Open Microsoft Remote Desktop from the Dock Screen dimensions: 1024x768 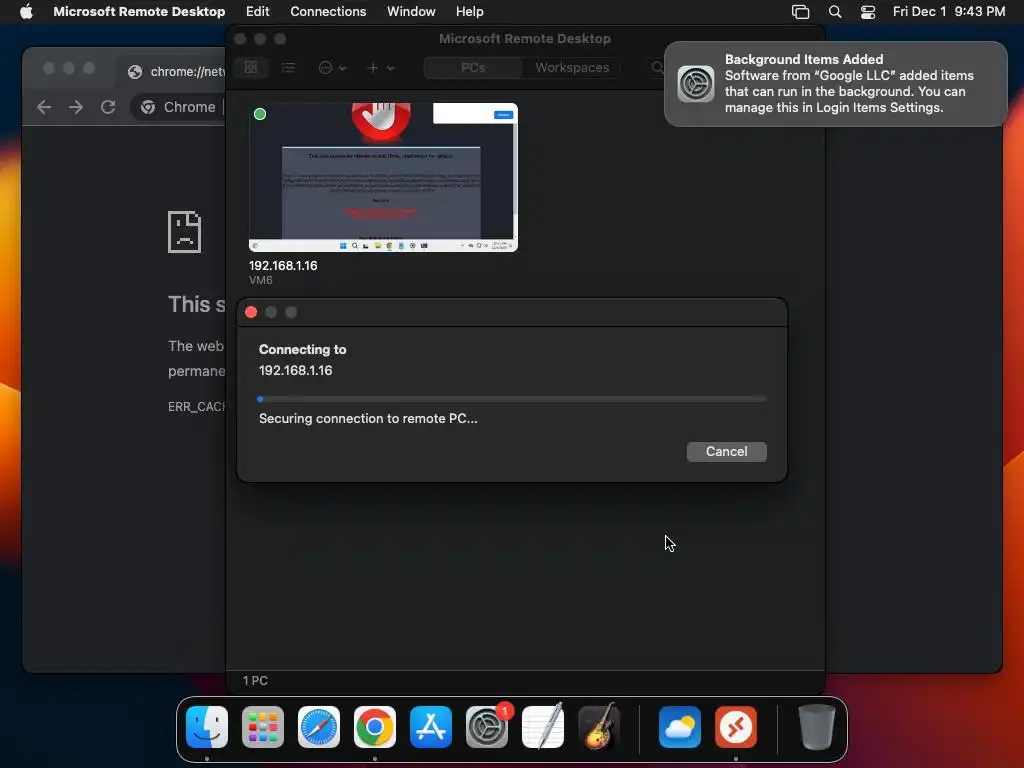point(736,727)
